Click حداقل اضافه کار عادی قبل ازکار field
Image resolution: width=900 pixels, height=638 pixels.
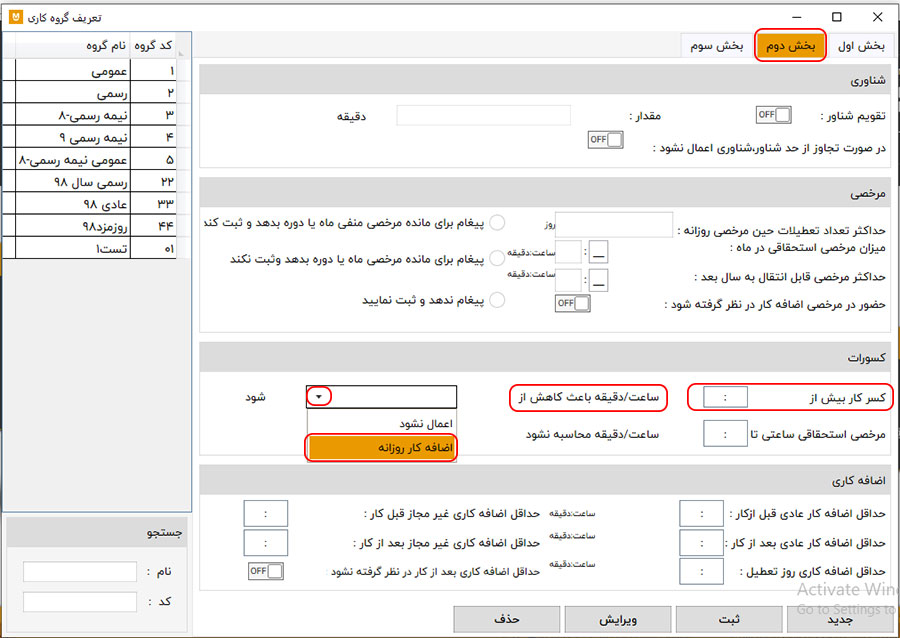(701, 513)
